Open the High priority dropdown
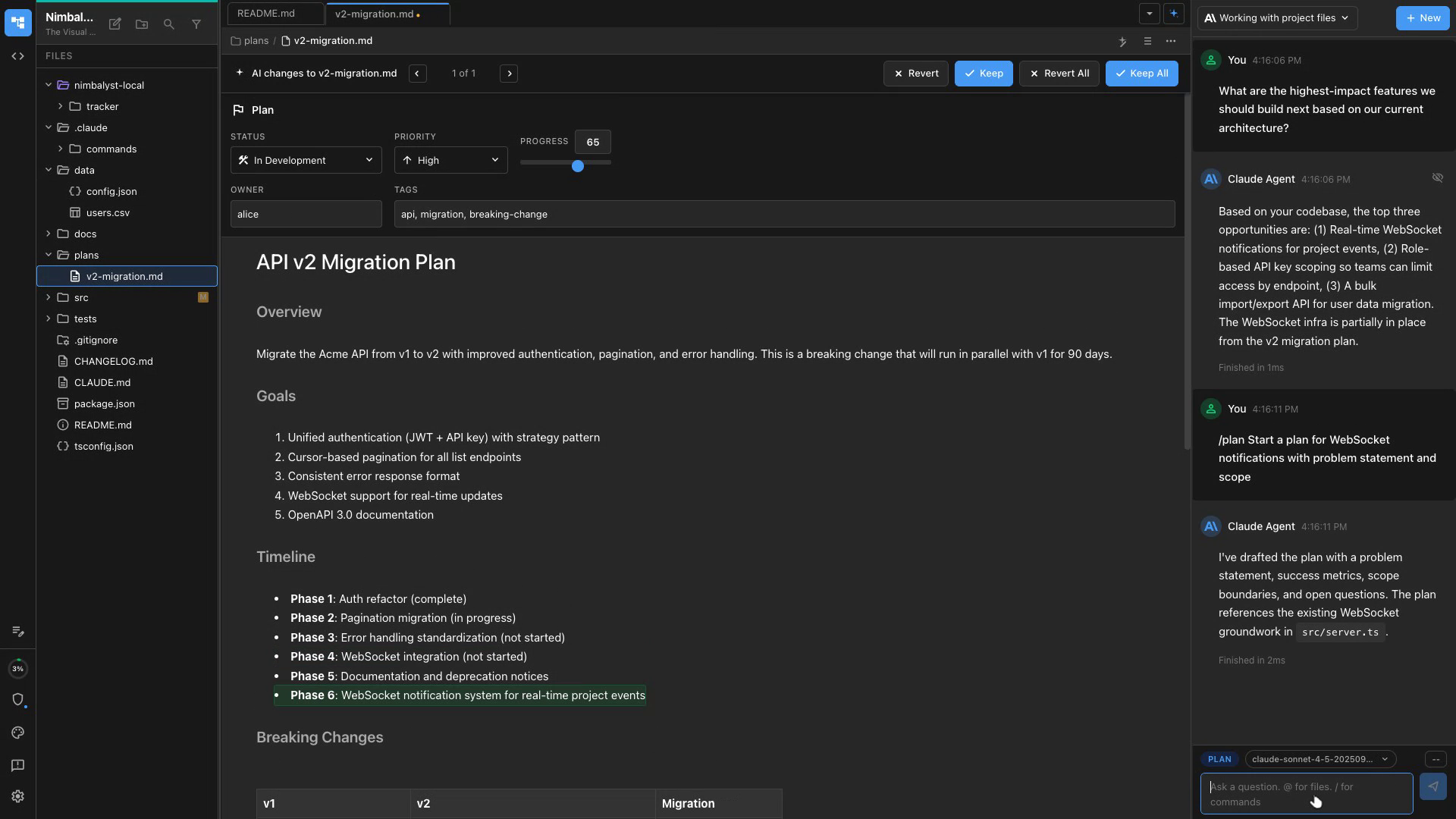 (450, 160)
